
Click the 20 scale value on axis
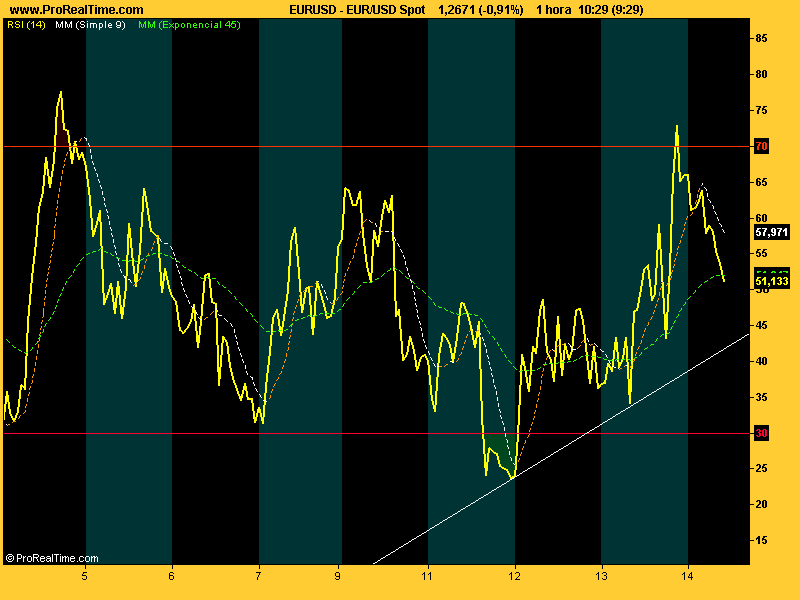tap(761, 504)
